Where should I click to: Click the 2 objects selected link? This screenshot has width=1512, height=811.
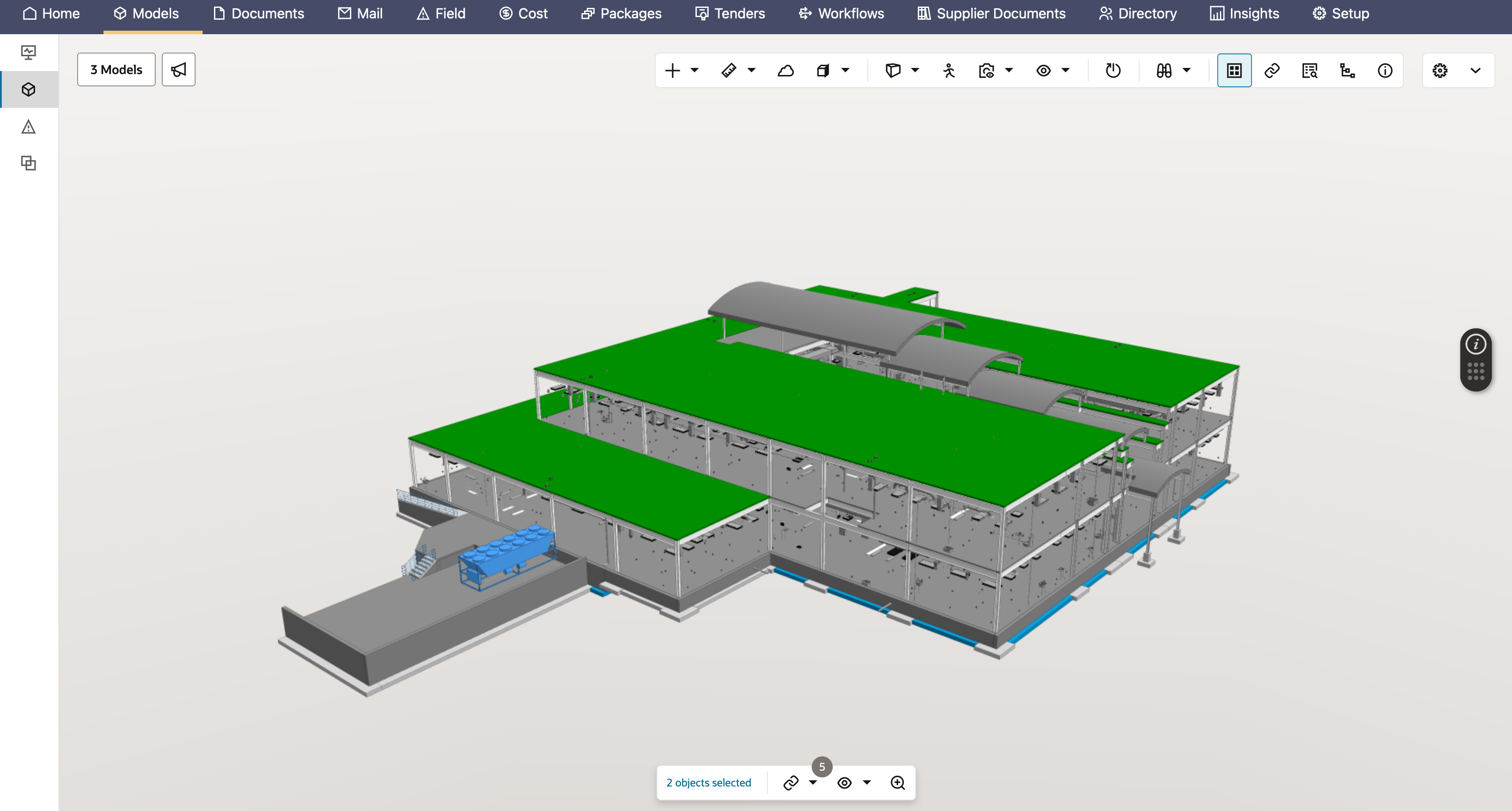pyautogui.click(x=709, y=783)
